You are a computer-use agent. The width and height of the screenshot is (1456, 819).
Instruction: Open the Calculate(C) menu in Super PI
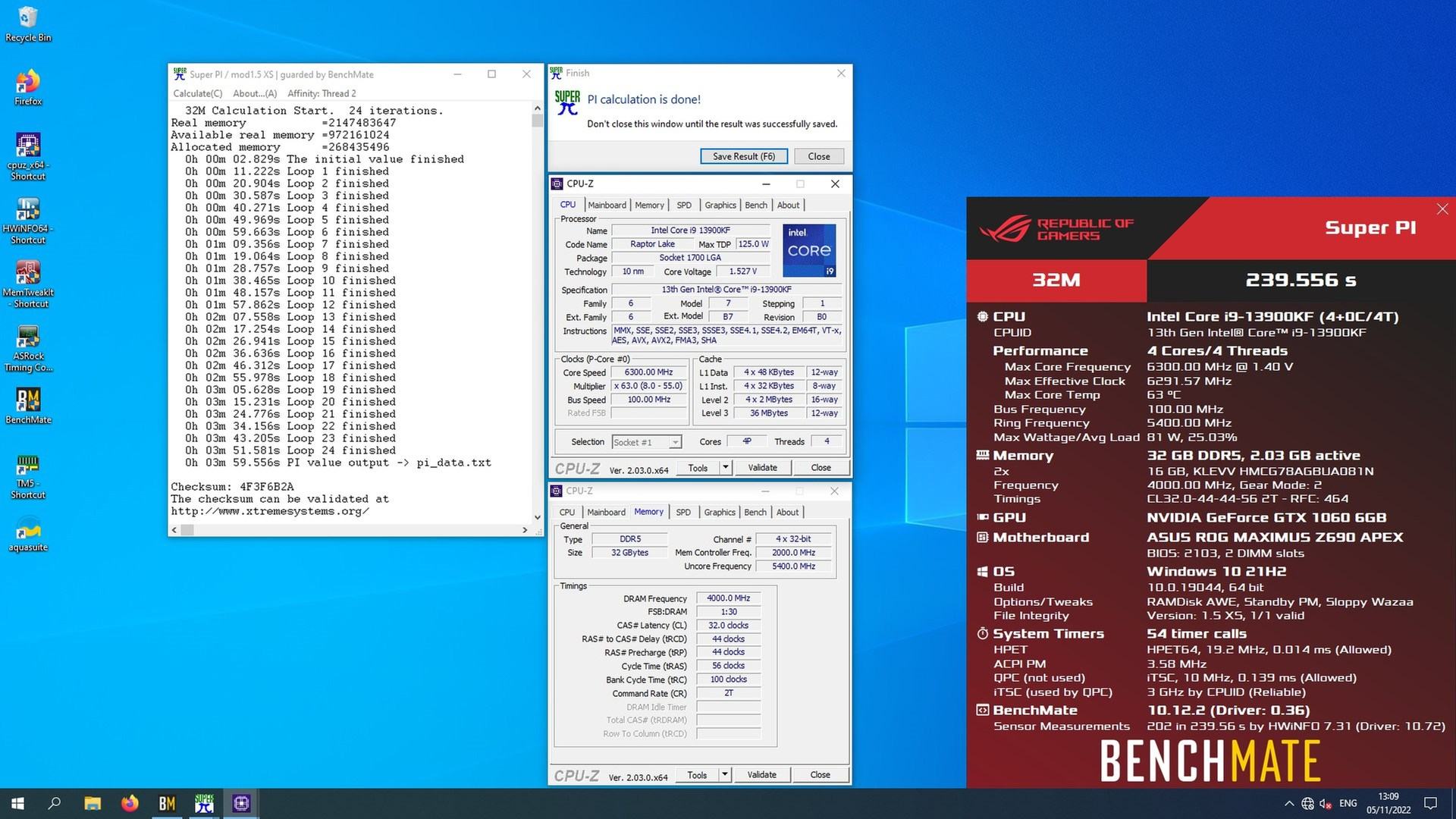[198, 93]
